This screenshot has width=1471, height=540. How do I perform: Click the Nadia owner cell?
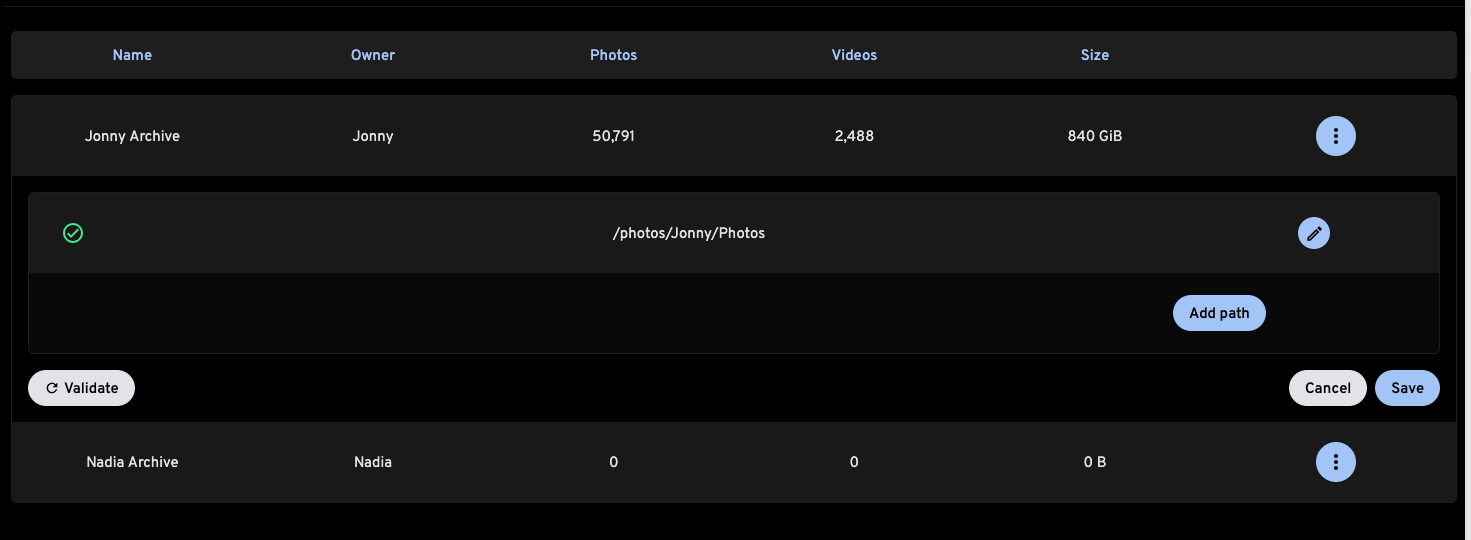coord(372,462)
